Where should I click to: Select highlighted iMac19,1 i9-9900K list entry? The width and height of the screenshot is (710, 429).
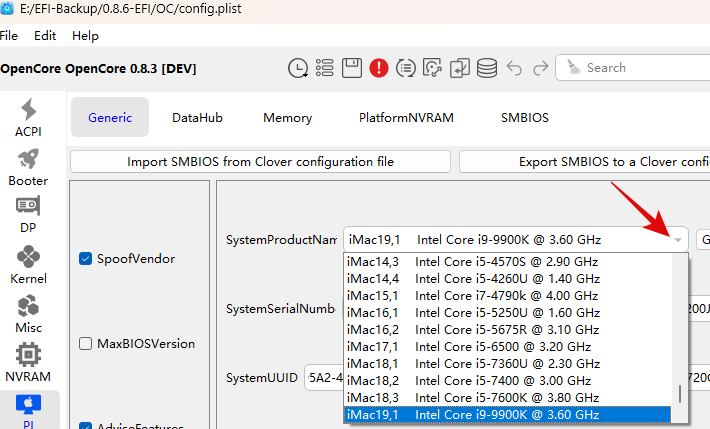click(x=507, y=415)
